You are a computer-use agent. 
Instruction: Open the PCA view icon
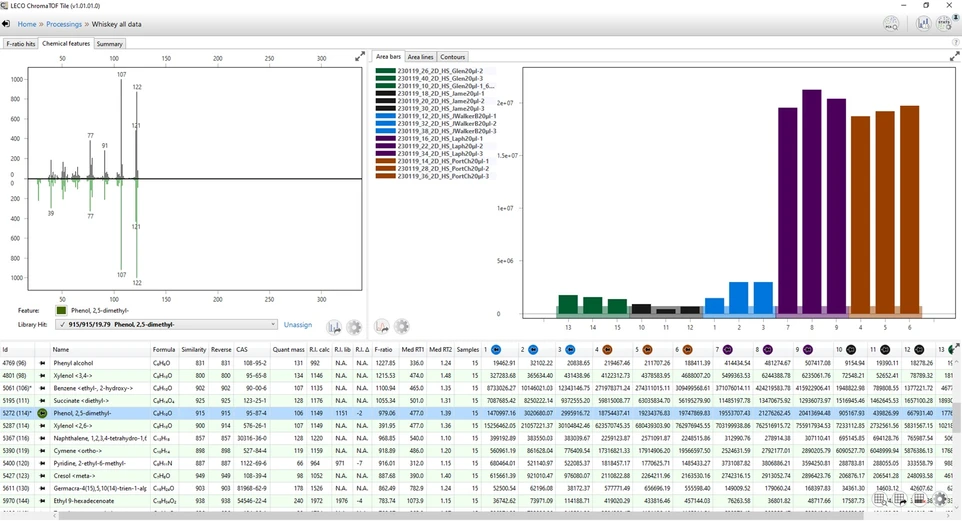pyautogui.click(x=891, y=24)
